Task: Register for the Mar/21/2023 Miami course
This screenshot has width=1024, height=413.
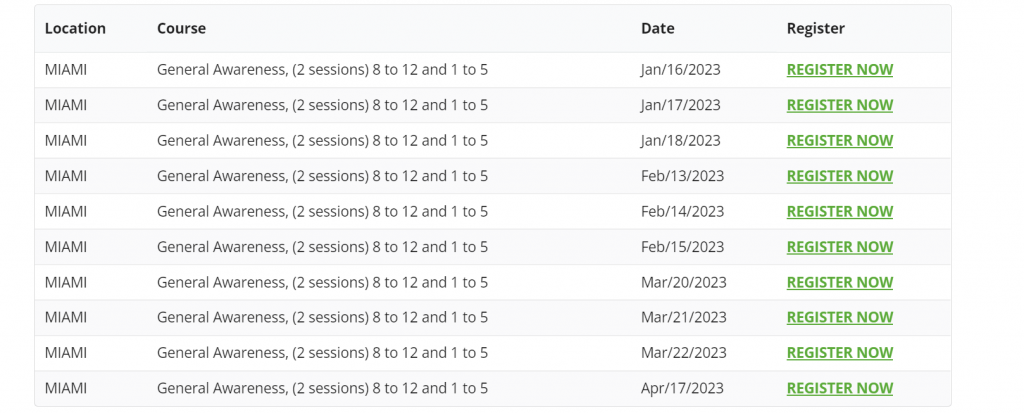Action: click(839, 318)
